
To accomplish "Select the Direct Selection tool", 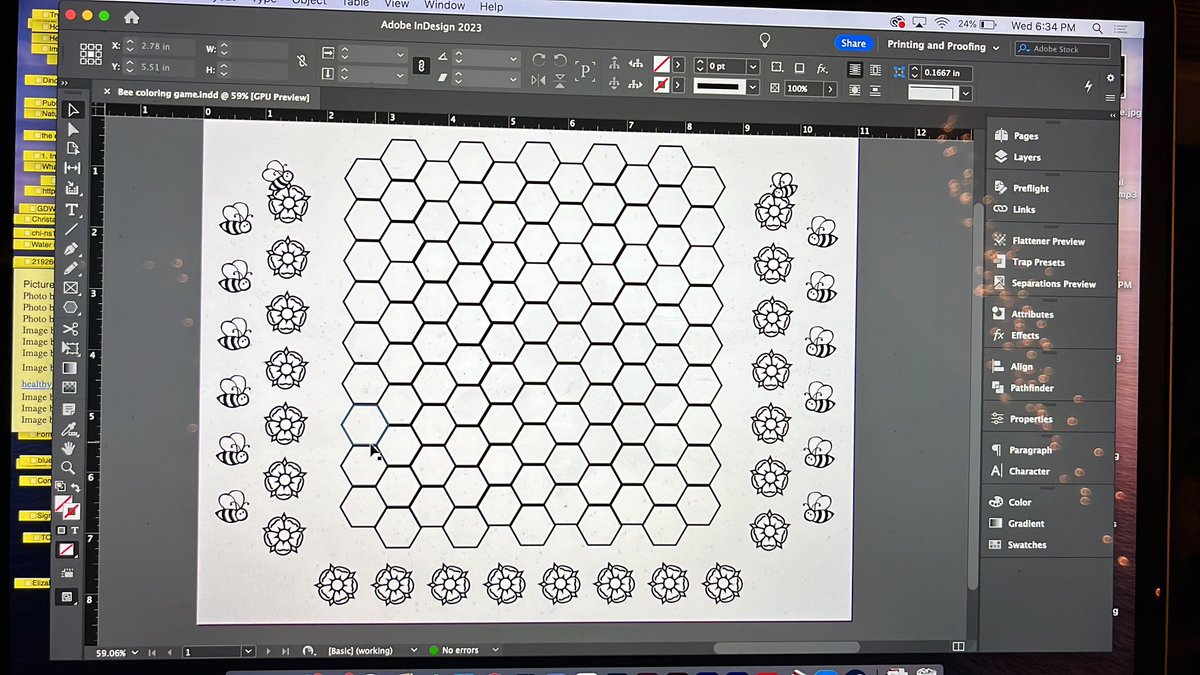I will pyautogui.click(x=72, y=129).
